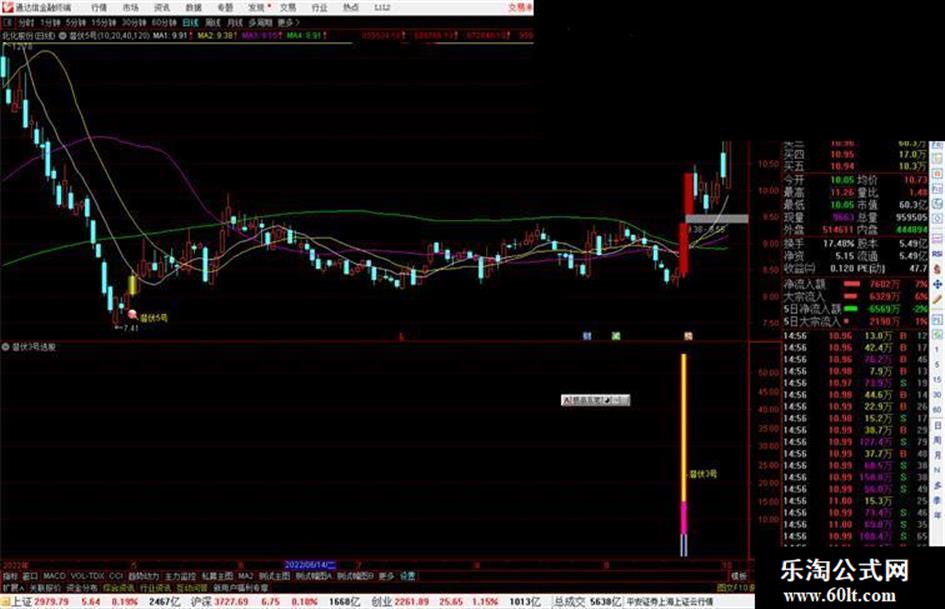This screenshot has height=609, width=945.
Task: Switch to the MACD indicator tab
Action: coord(54,576)
